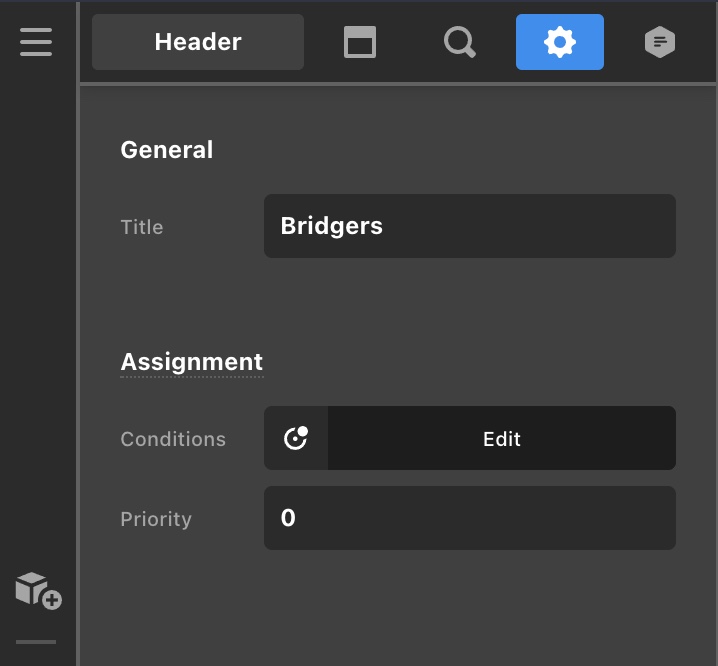Click the General section heading
Viewport: 718px width, 666px height.
167,150
